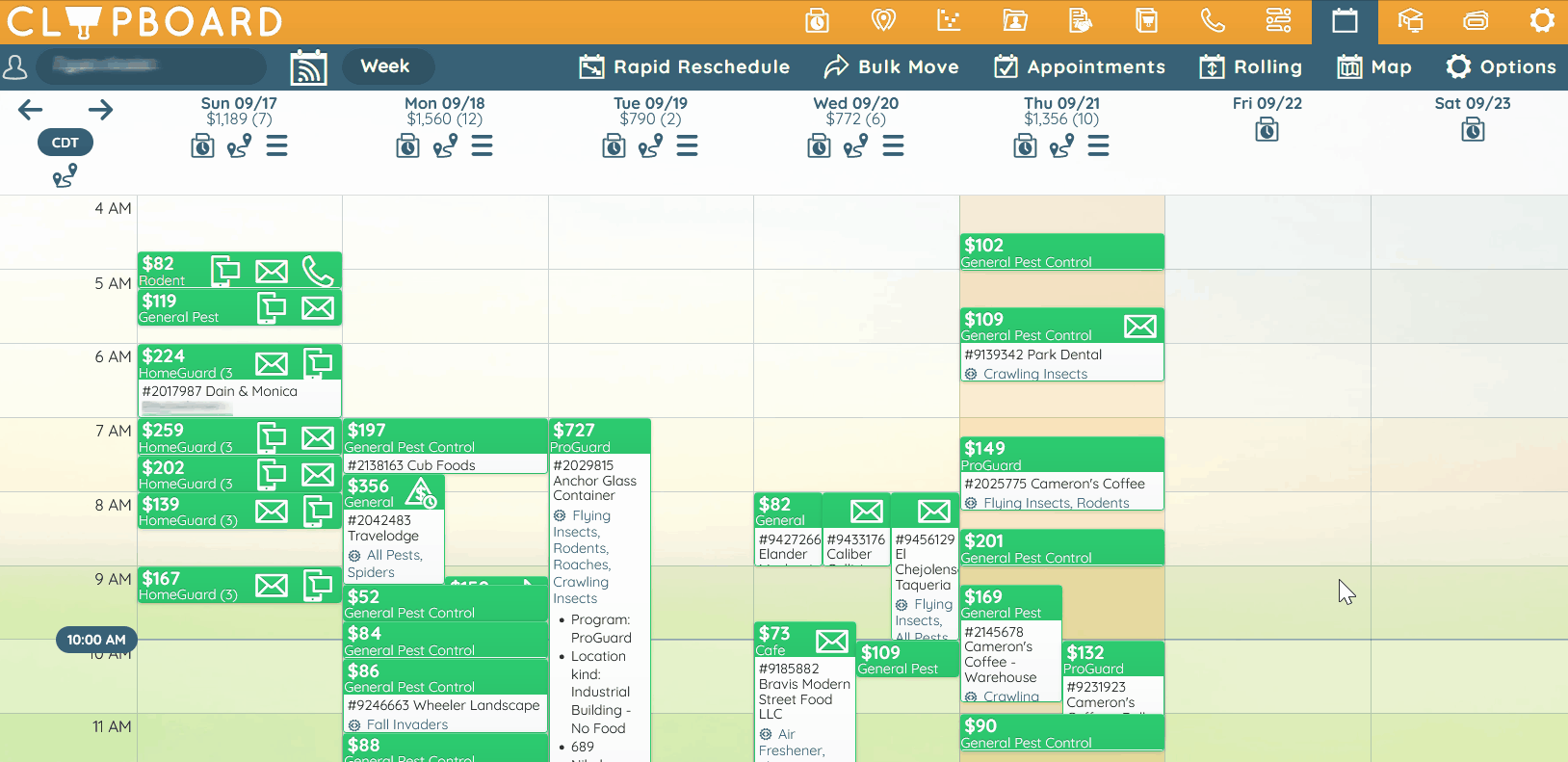Click the envelope icon on the $73 Cafe appointment

tap(832, 641)
